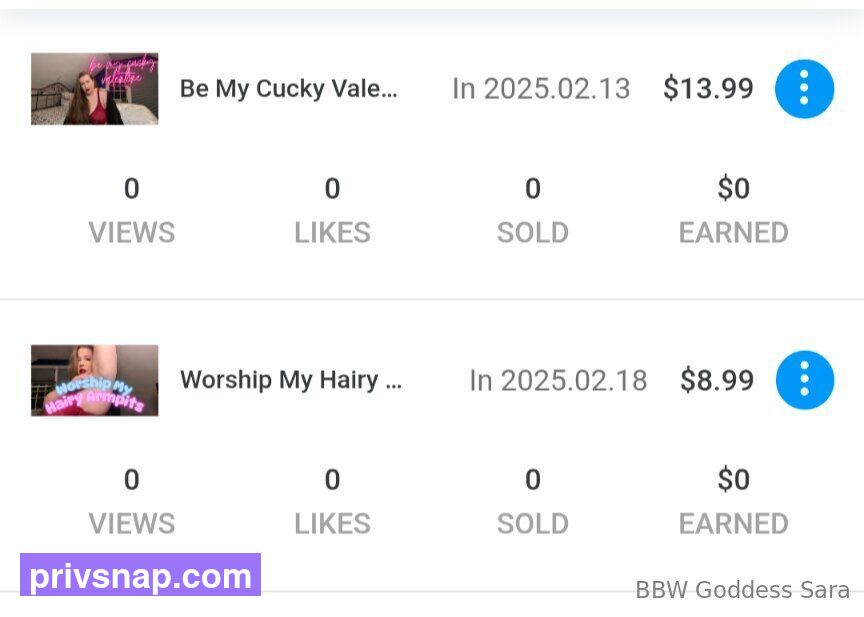
Task: Click the $13.99 price
Action: coord(708,89)
